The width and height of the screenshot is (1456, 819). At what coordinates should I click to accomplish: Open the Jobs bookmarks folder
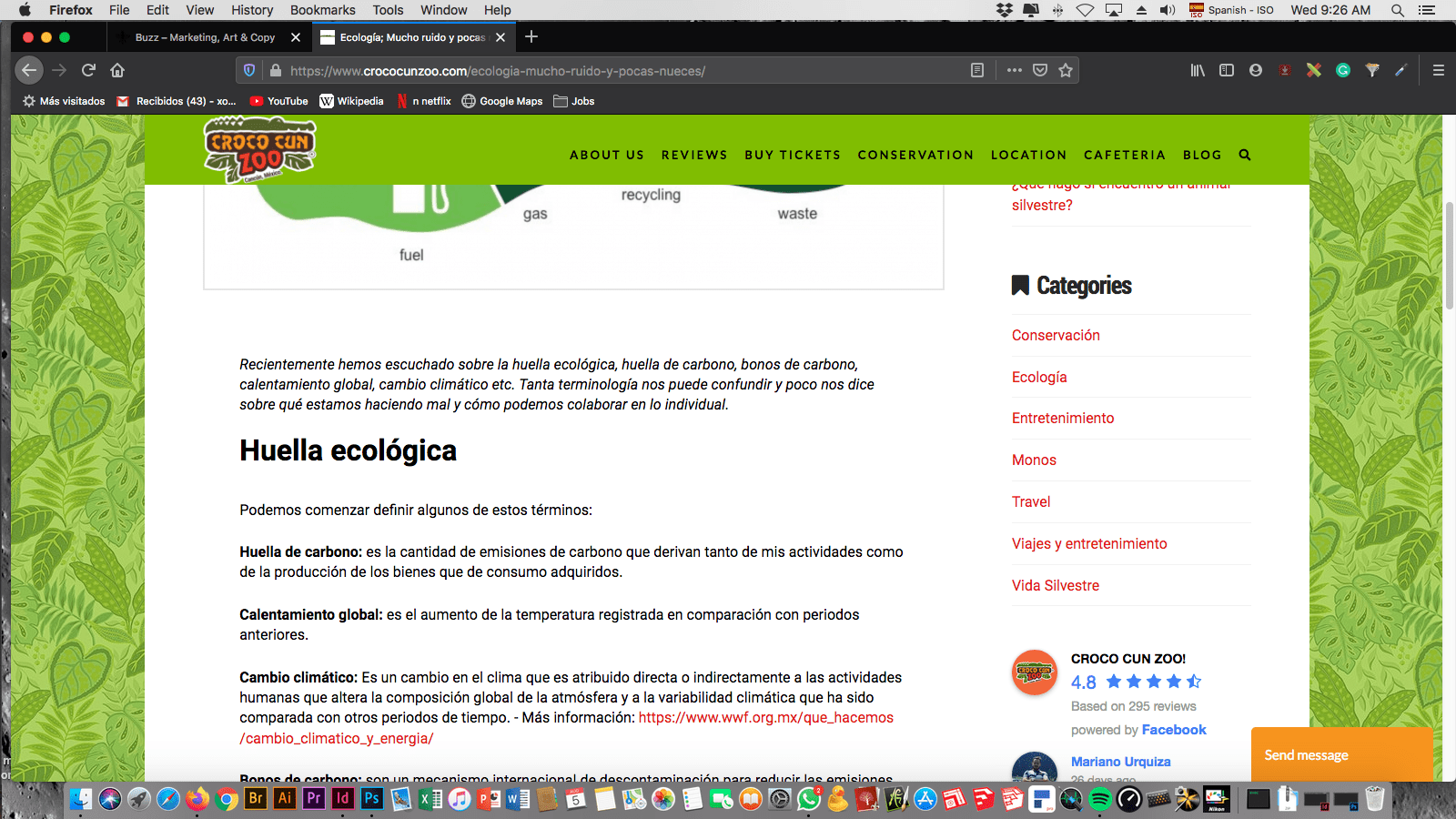click(574, 101)
